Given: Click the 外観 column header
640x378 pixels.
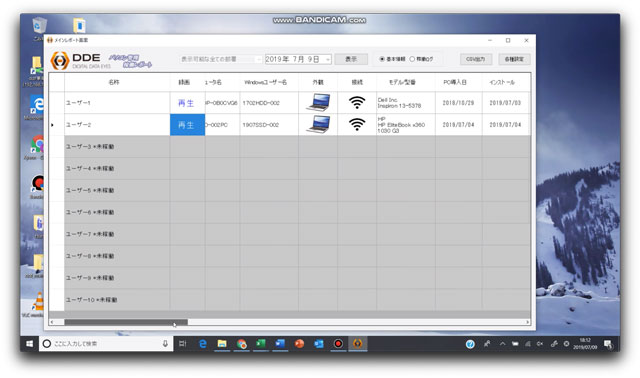Looking at the screenshot, I should (x=318, y=82).
